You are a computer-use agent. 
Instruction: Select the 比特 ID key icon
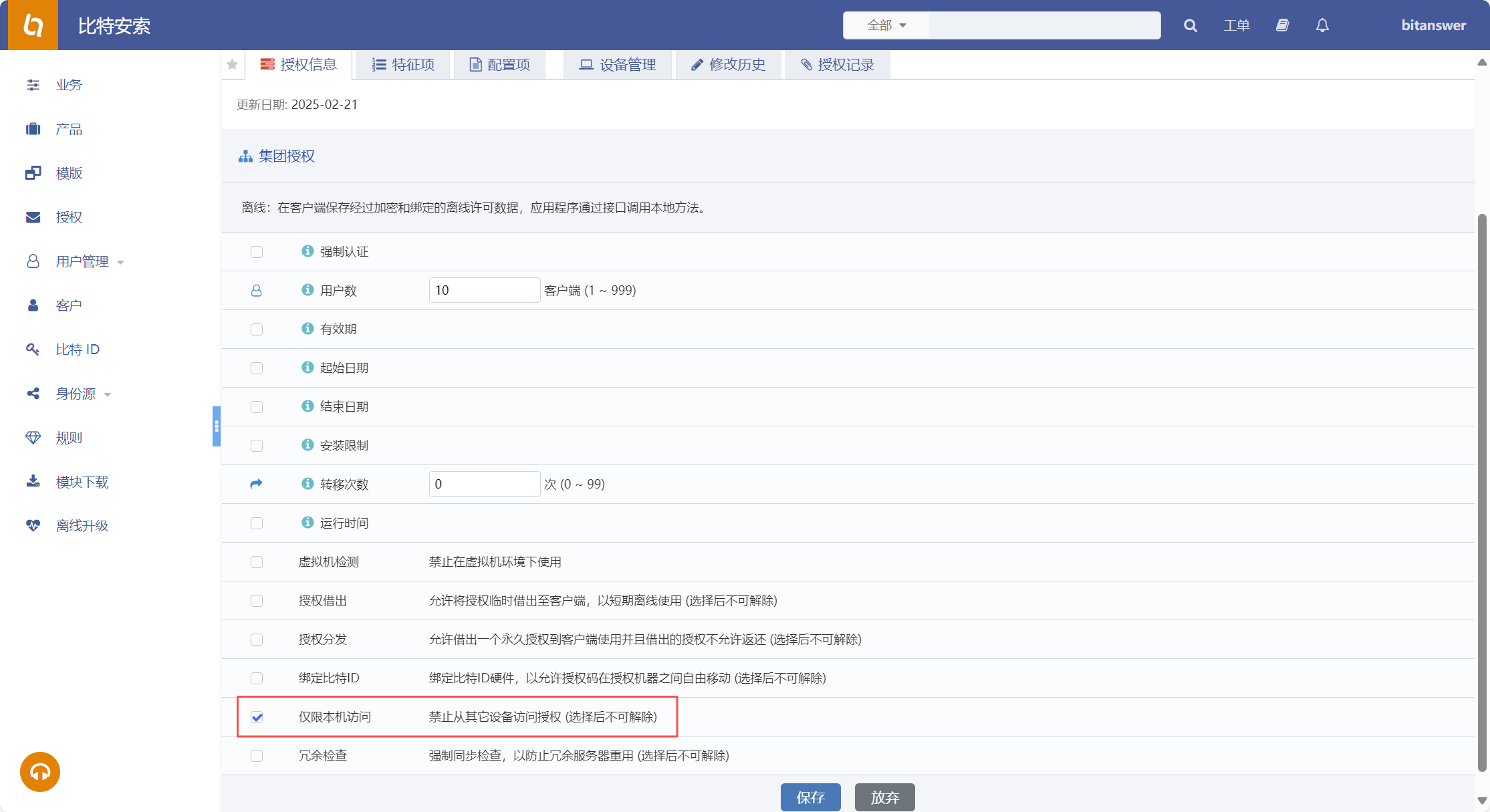(33, 349)
